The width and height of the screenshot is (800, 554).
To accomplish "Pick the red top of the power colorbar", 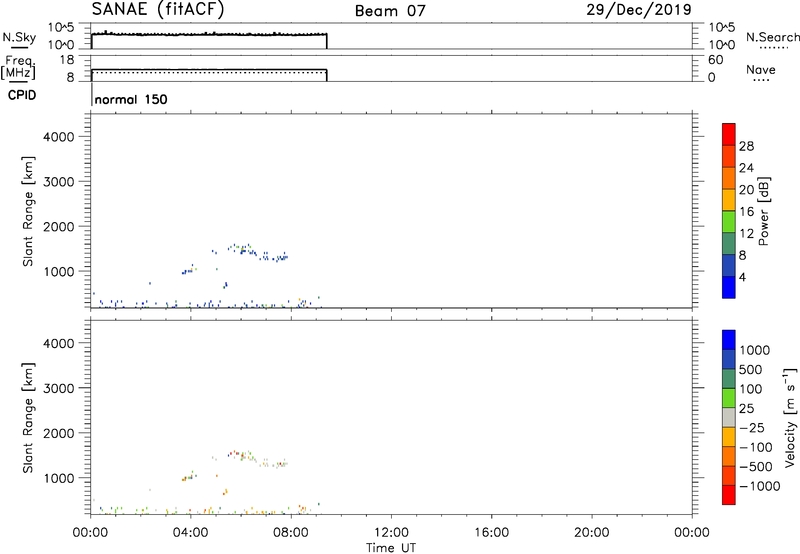I will click(x=729, y=134).
